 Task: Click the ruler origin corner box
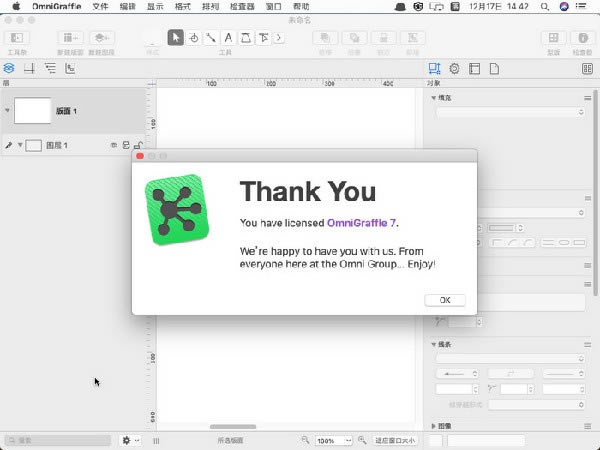152,83
